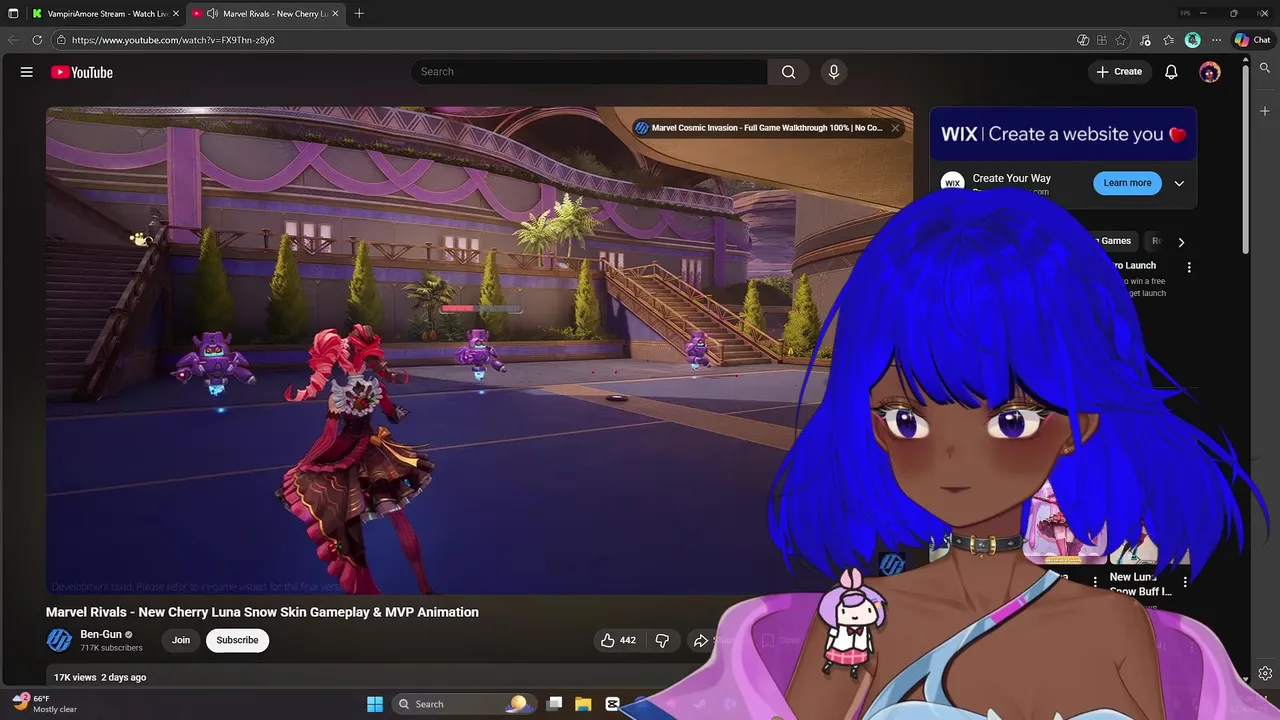The width and height of the screenshot is (1280, 720).
Task: Select the Games category chip
Action: pos(1115,241)
